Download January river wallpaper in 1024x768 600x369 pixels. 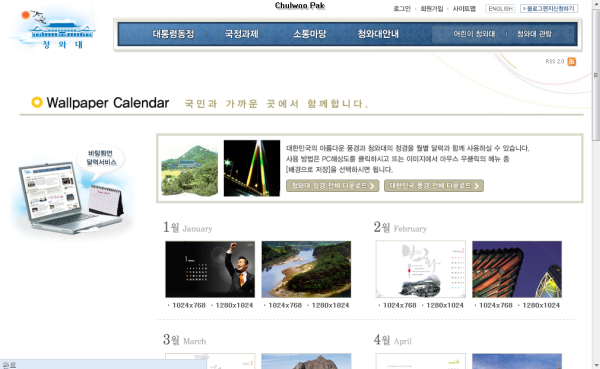click(x=285, y=305)
